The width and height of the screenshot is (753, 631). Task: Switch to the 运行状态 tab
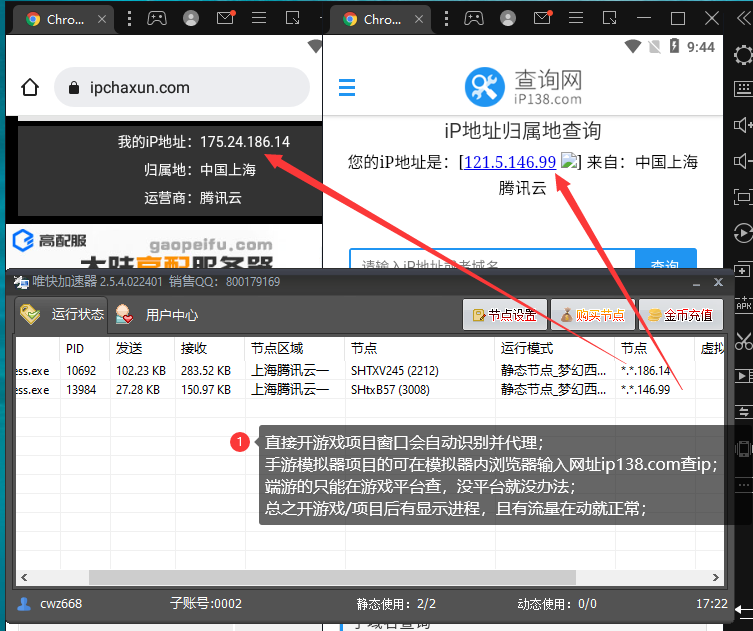click(x=61, y=315)
